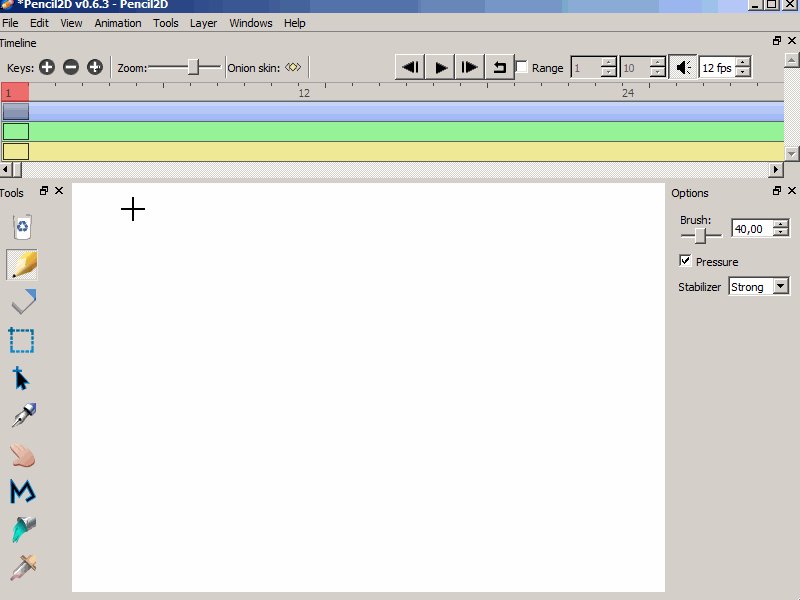This screenshot has width=800, height=600.
Task: Select the Eraser tool
Action: pyautogui.click(x=23, y=302)
